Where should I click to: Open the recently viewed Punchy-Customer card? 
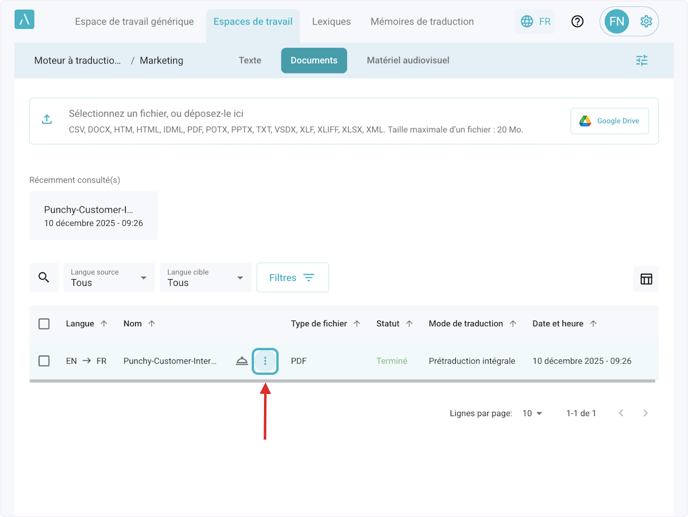coord(93,216)
